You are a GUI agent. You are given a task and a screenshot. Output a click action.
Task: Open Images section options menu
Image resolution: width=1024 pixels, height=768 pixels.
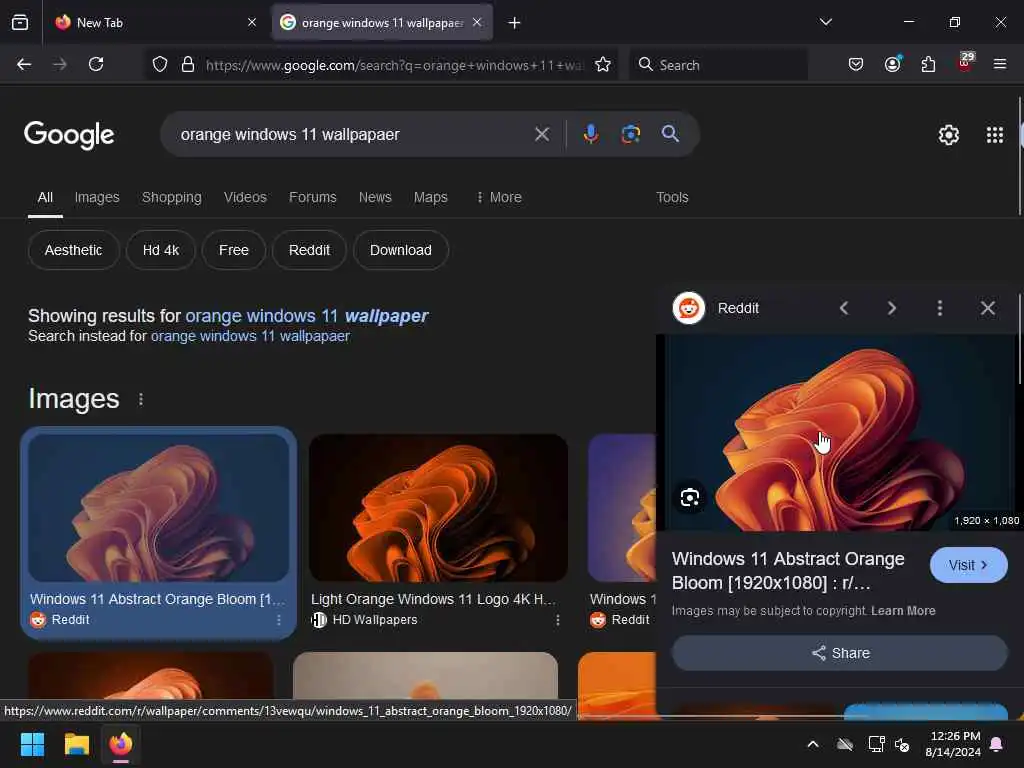141,399
